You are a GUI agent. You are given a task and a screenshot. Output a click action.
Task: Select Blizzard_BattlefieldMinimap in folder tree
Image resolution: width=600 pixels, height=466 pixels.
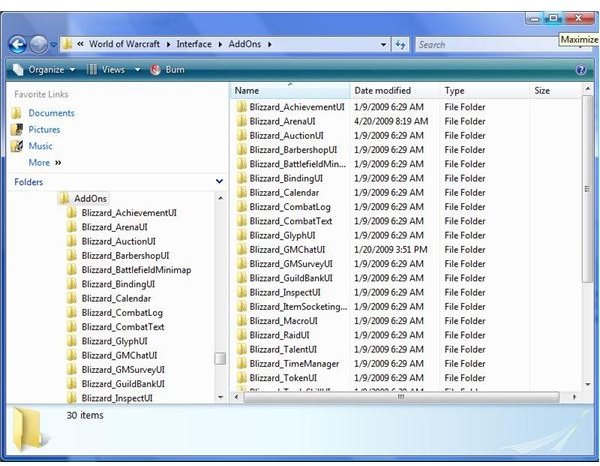136,270
